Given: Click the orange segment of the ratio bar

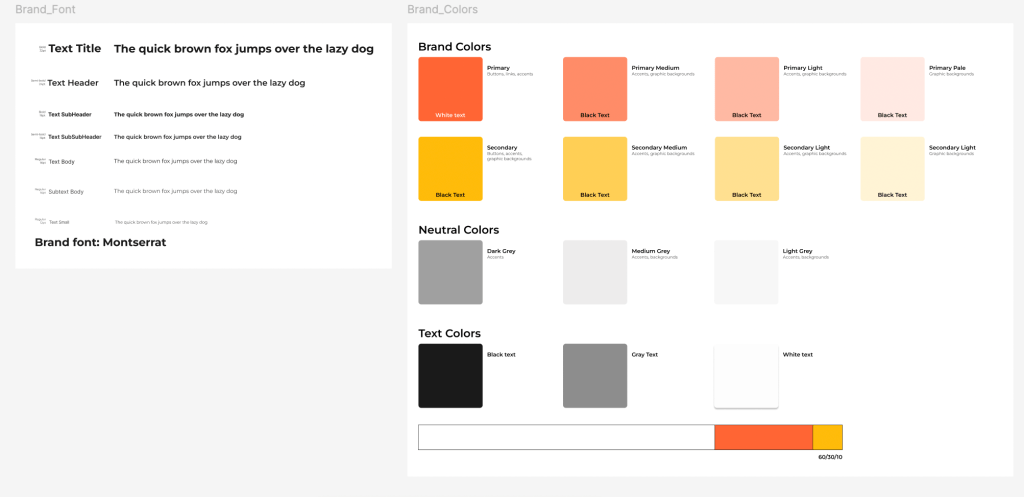Looking at the screenshot, I should tap(763, 437).
